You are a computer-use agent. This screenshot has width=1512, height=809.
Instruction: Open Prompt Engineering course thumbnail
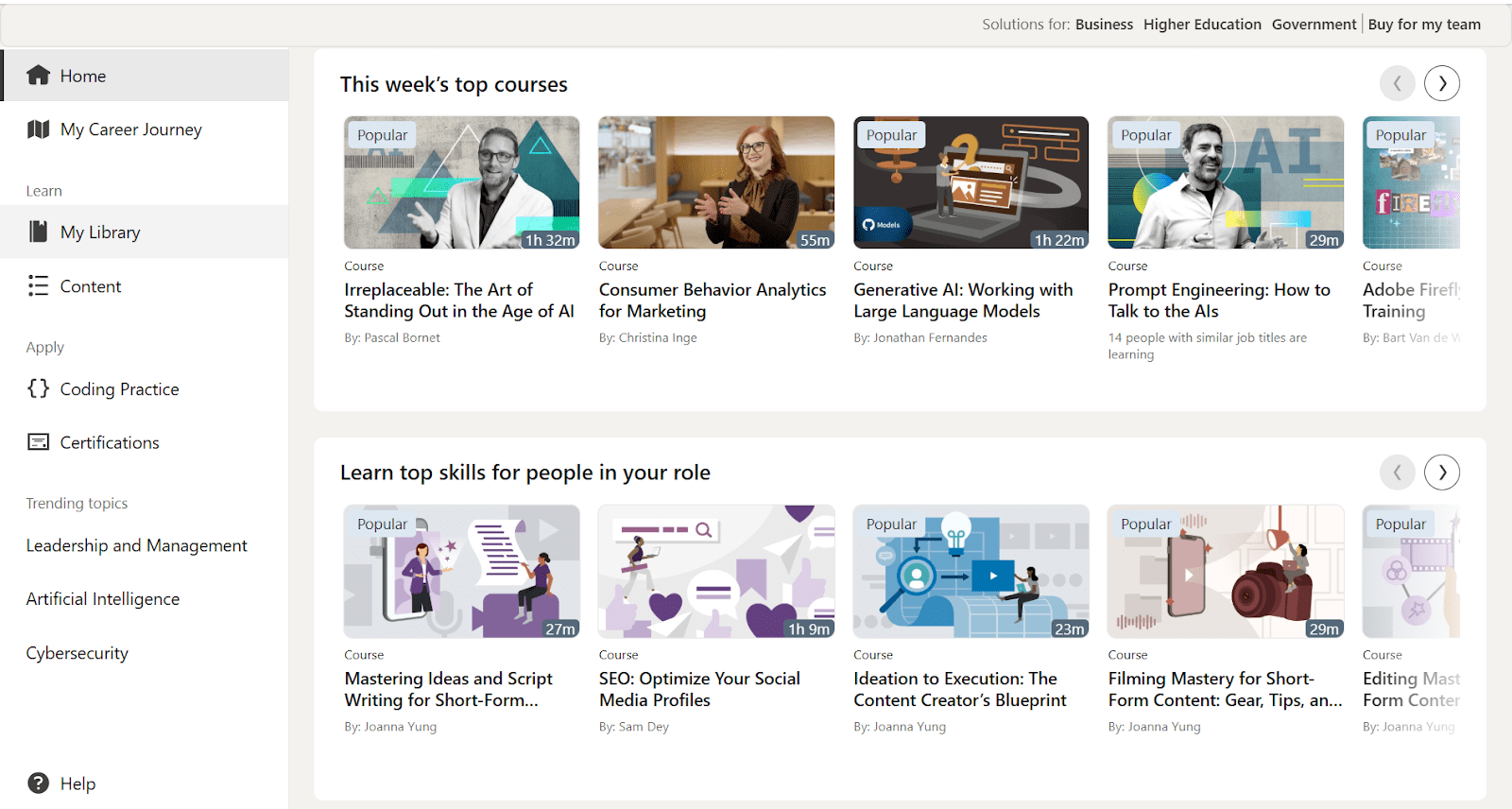coord(1226,182)
